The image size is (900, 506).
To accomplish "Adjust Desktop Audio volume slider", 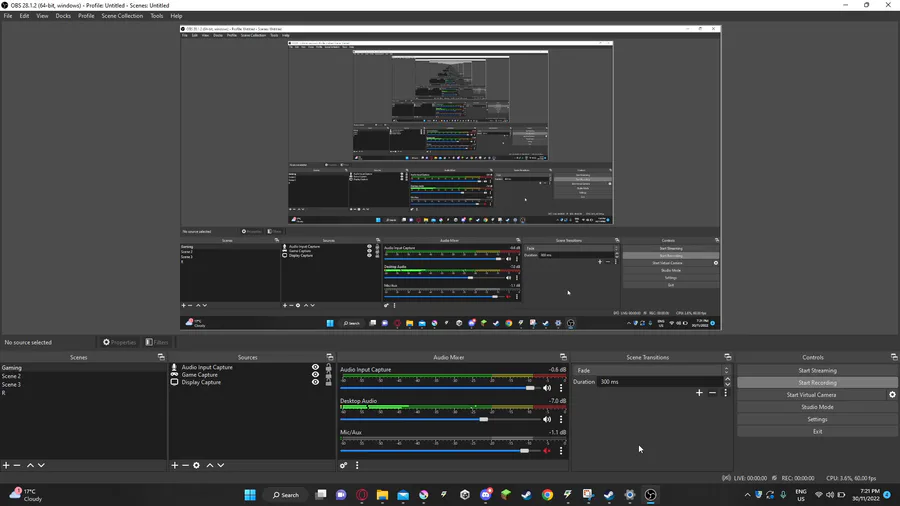I will [438, 419].
